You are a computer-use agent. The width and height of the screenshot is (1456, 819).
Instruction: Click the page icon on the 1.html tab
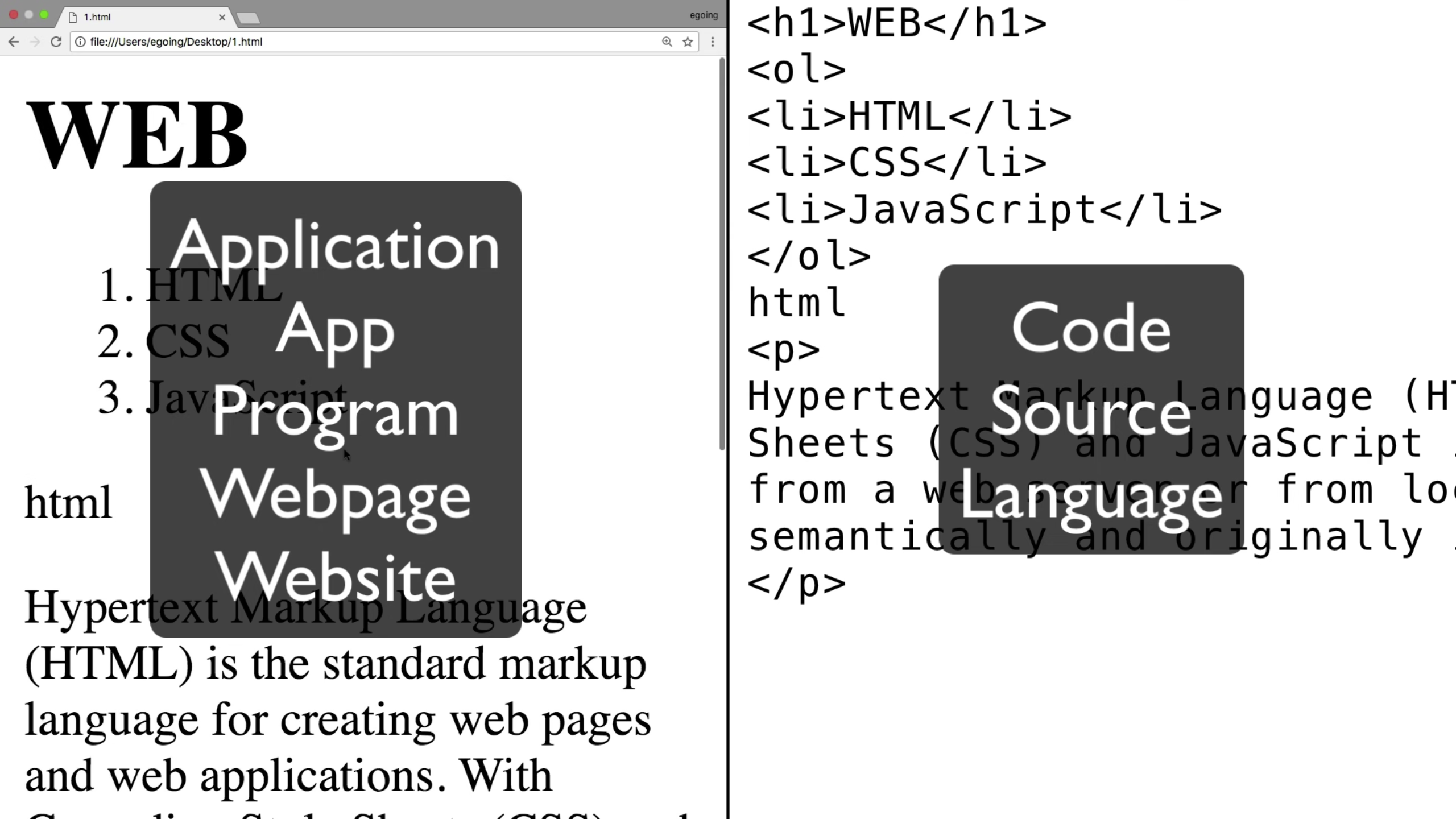click(73, 17)
